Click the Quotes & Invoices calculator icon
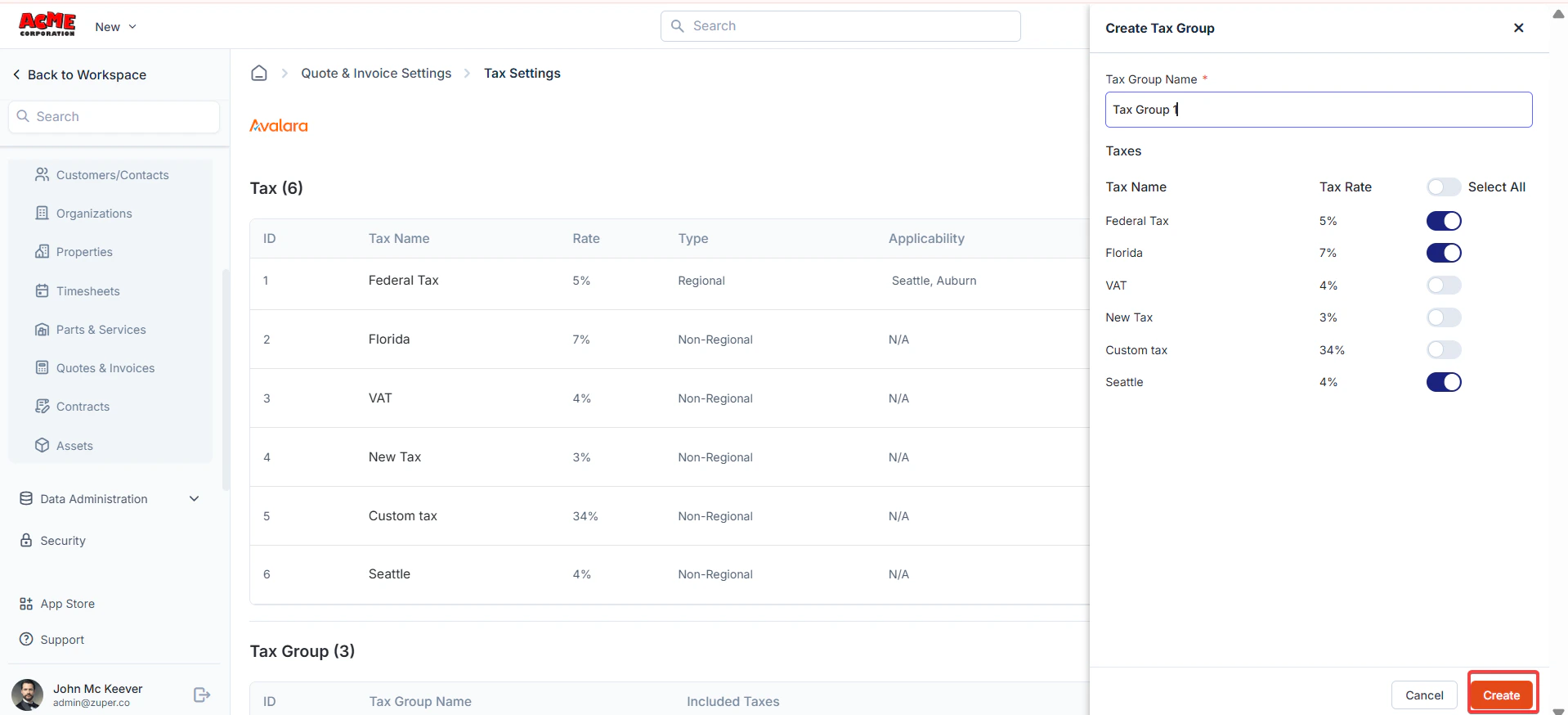This screenshot has height=715, width=1568. [43, 367]
